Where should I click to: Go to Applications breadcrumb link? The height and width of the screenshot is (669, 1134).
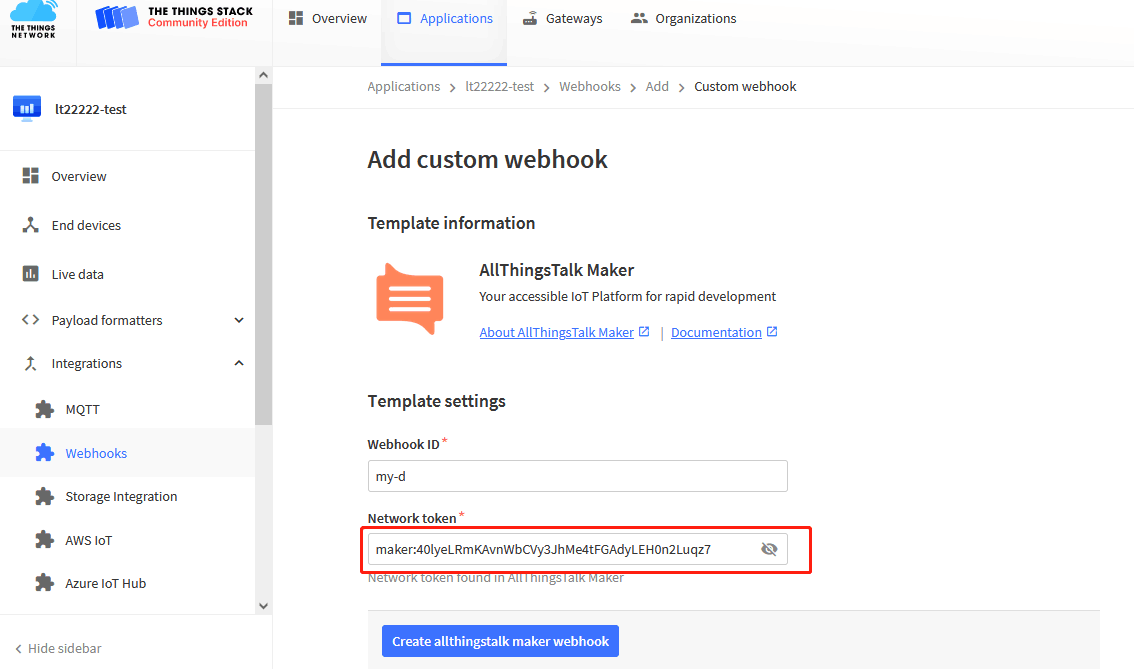tap(404, 87)
